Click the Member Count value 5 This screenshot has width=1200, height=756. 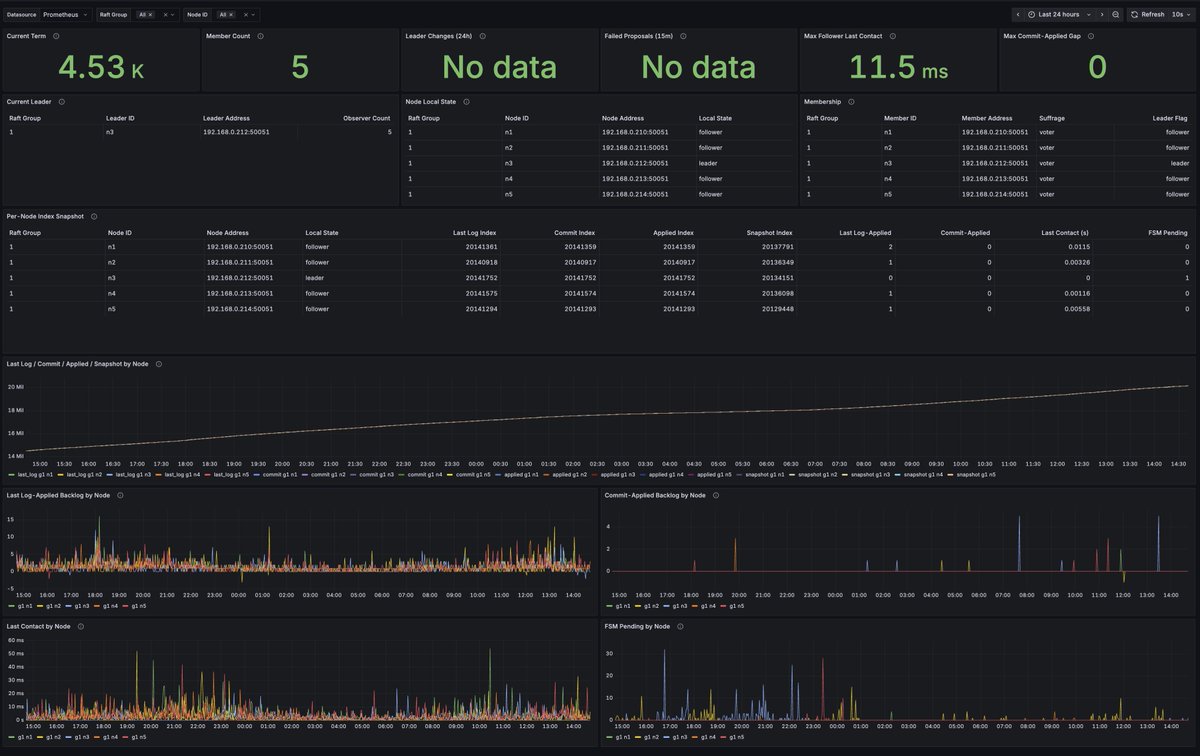[x=300, y=67]
